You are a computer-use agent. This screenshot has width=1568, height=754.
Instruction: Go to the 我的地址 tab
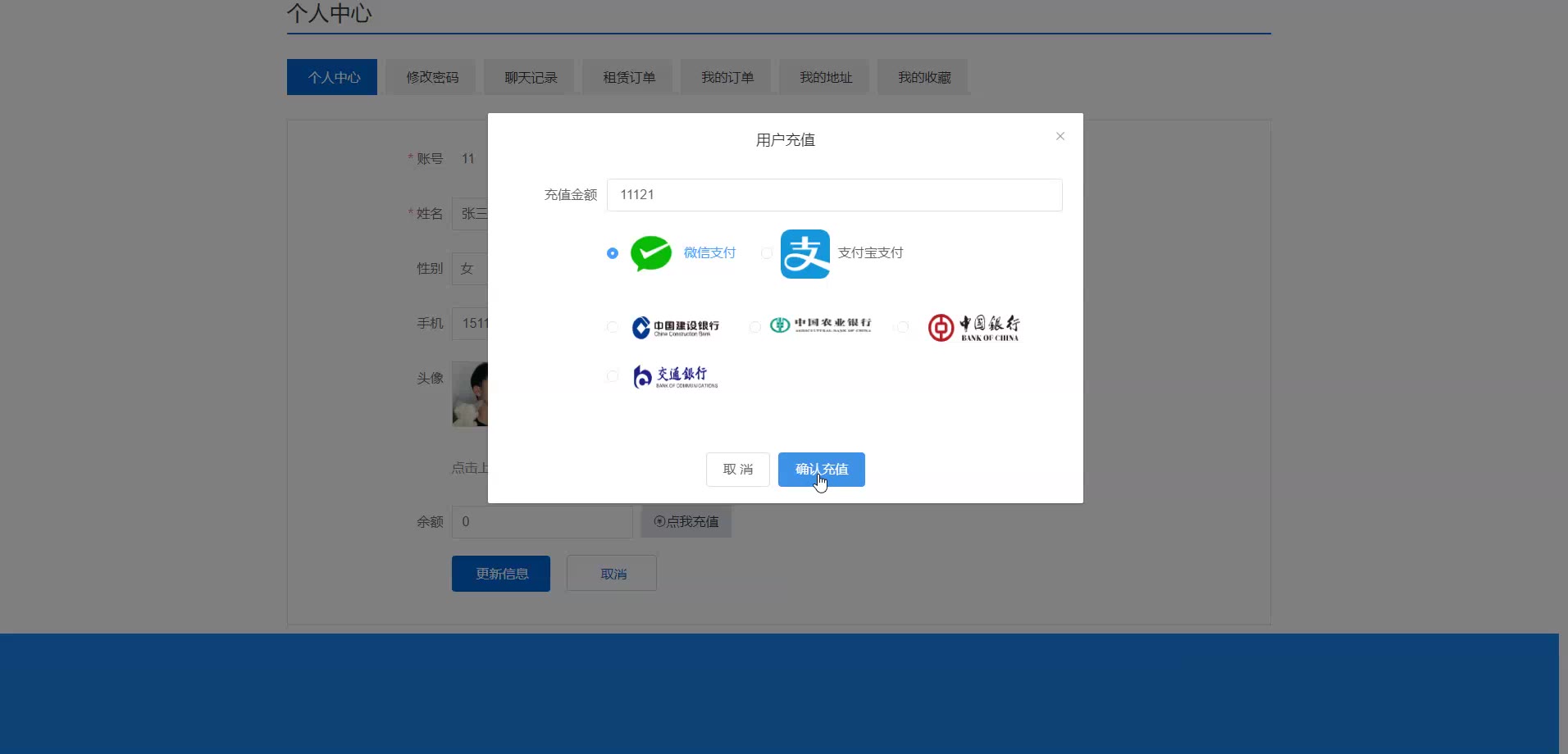click(x=824, y=77)
